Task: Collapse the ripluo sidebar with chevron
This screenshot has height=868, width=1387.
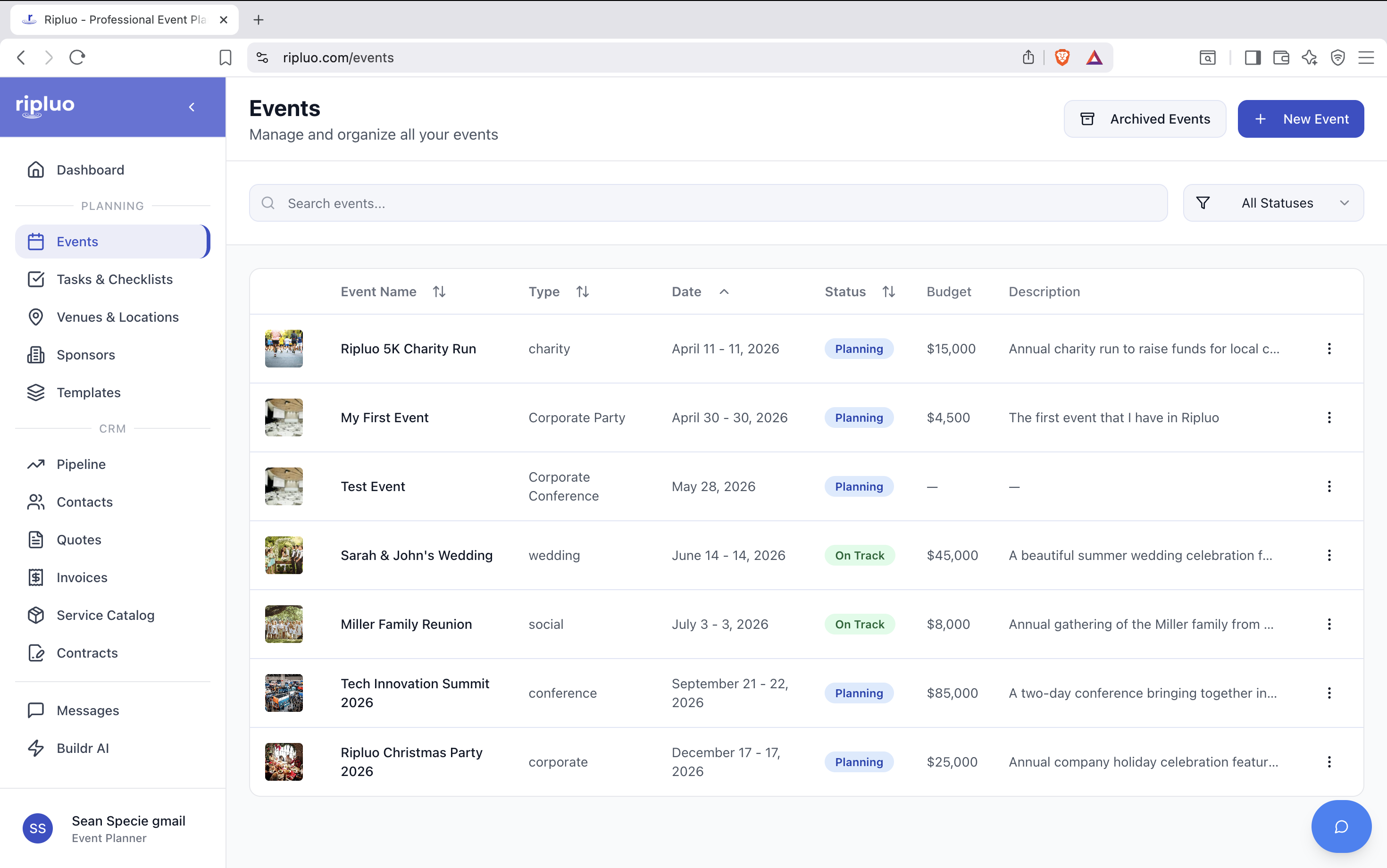Action: 192,108
